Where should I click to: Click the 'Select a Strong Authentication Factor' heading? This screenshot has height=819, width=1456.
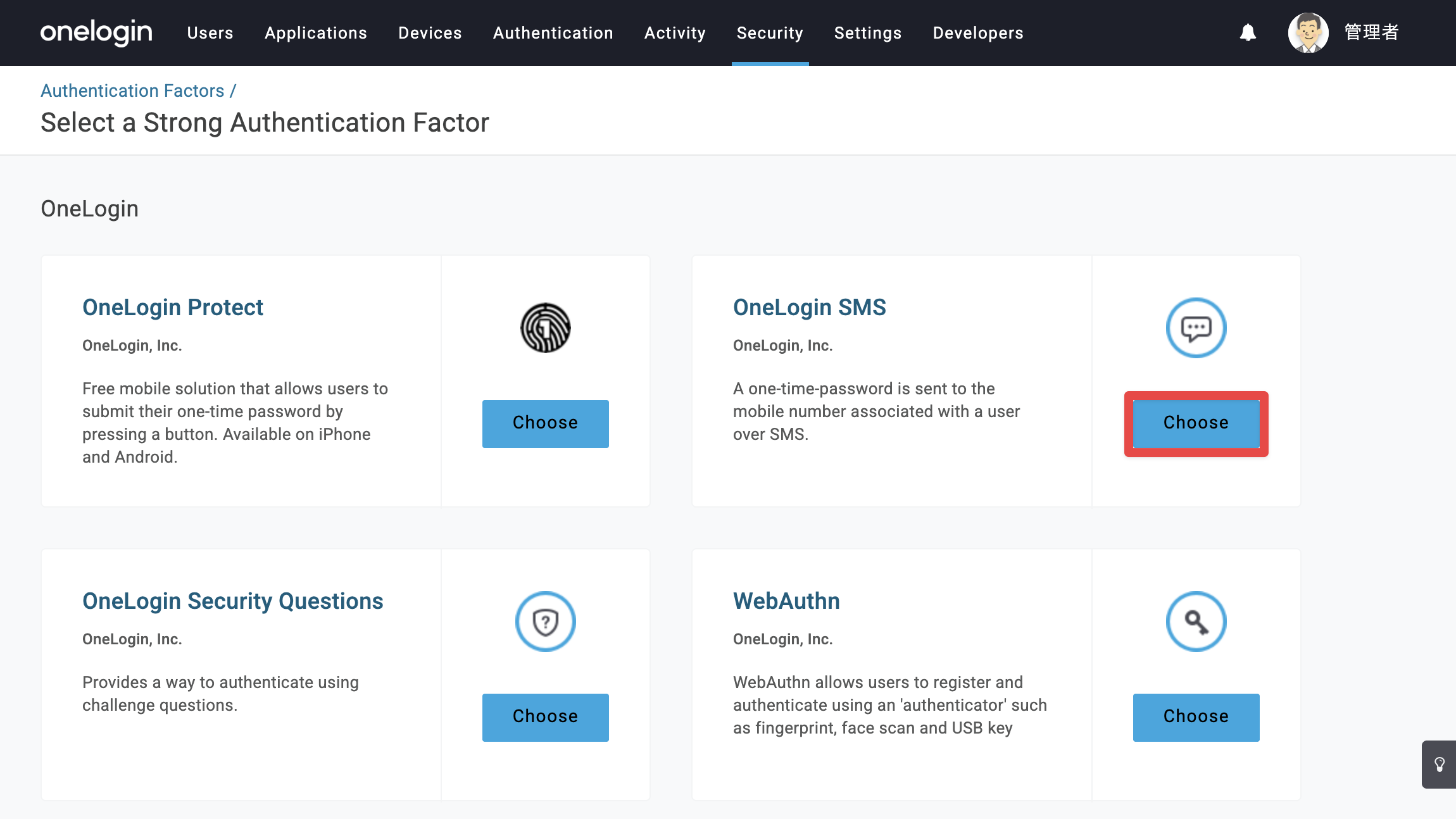coord(265,122)
